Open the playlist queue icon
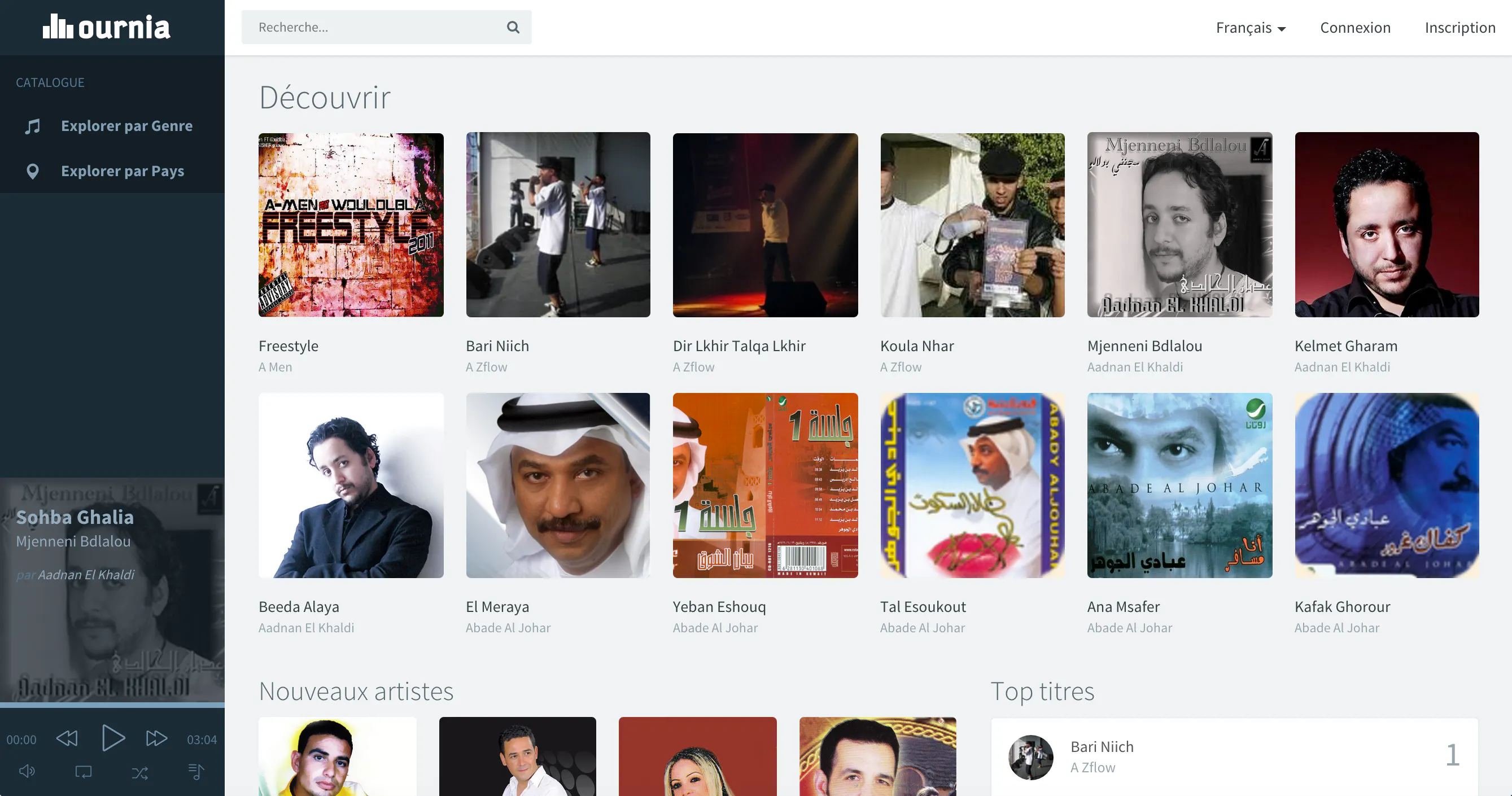Viewport: 1512px width, 796px height. (x=196, y=771)
